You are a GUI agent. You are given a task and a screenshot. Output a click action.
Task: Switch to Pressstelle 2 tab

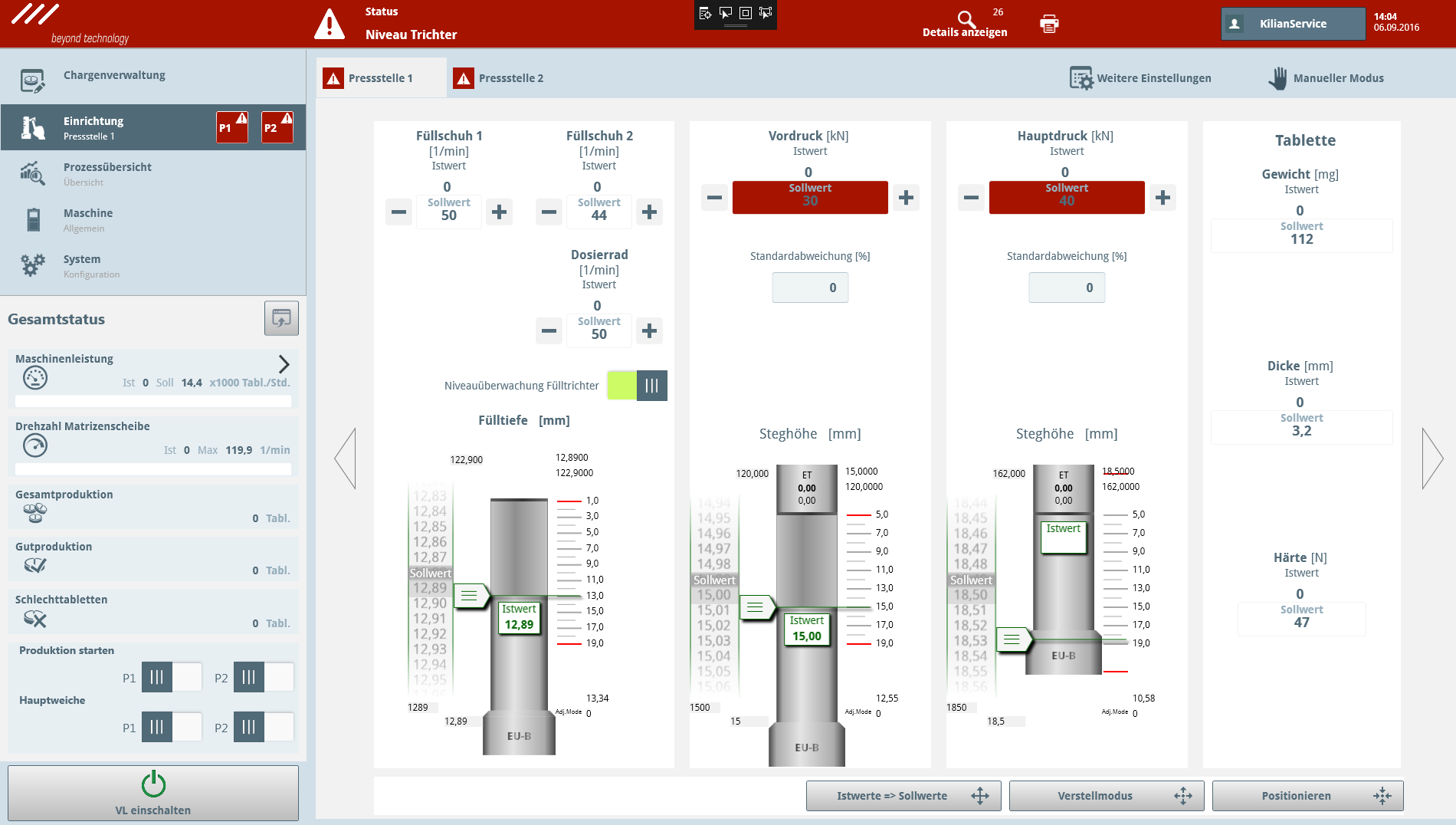tap(499, 78)
